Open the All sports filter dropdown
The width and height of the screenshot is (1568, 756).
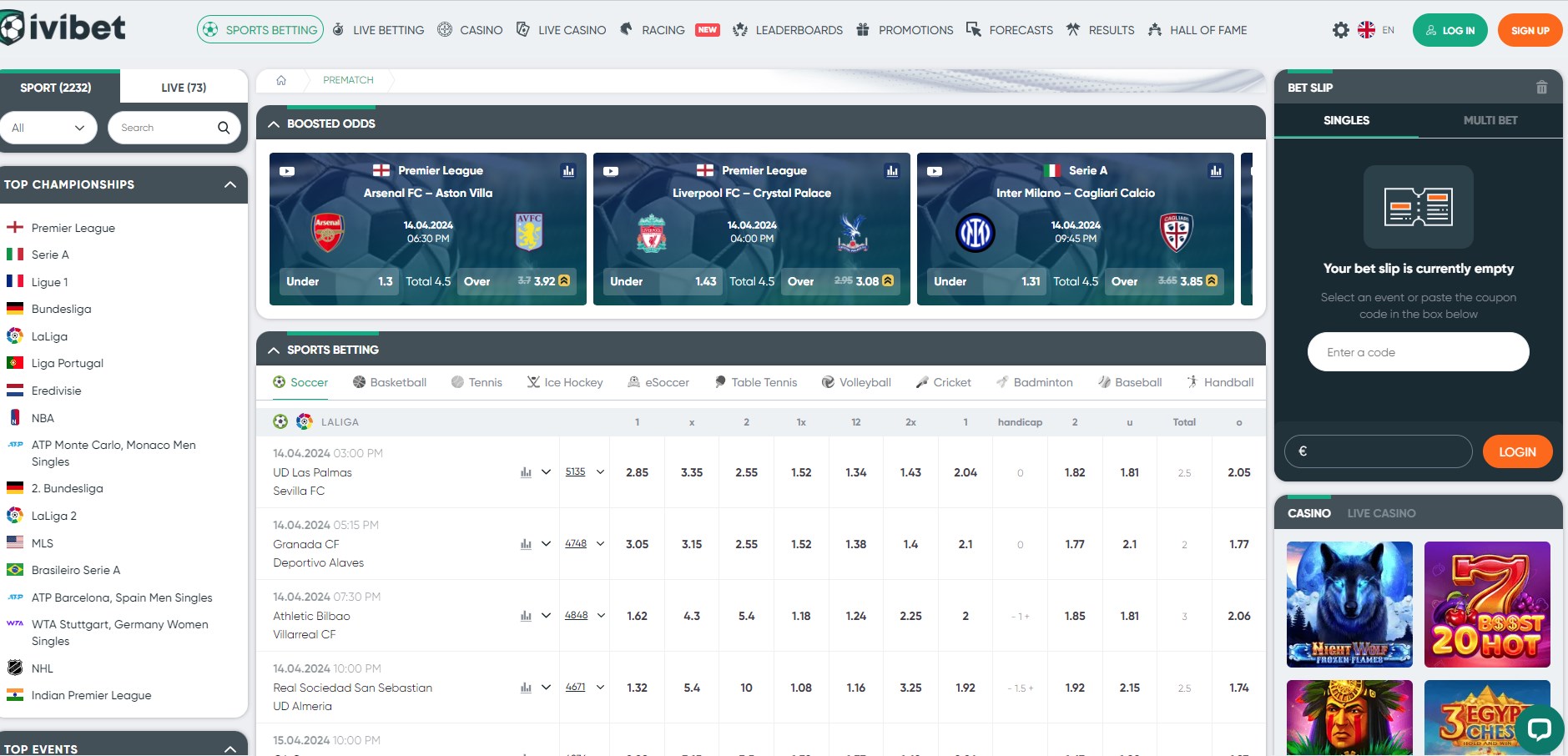tap(48, 128)
